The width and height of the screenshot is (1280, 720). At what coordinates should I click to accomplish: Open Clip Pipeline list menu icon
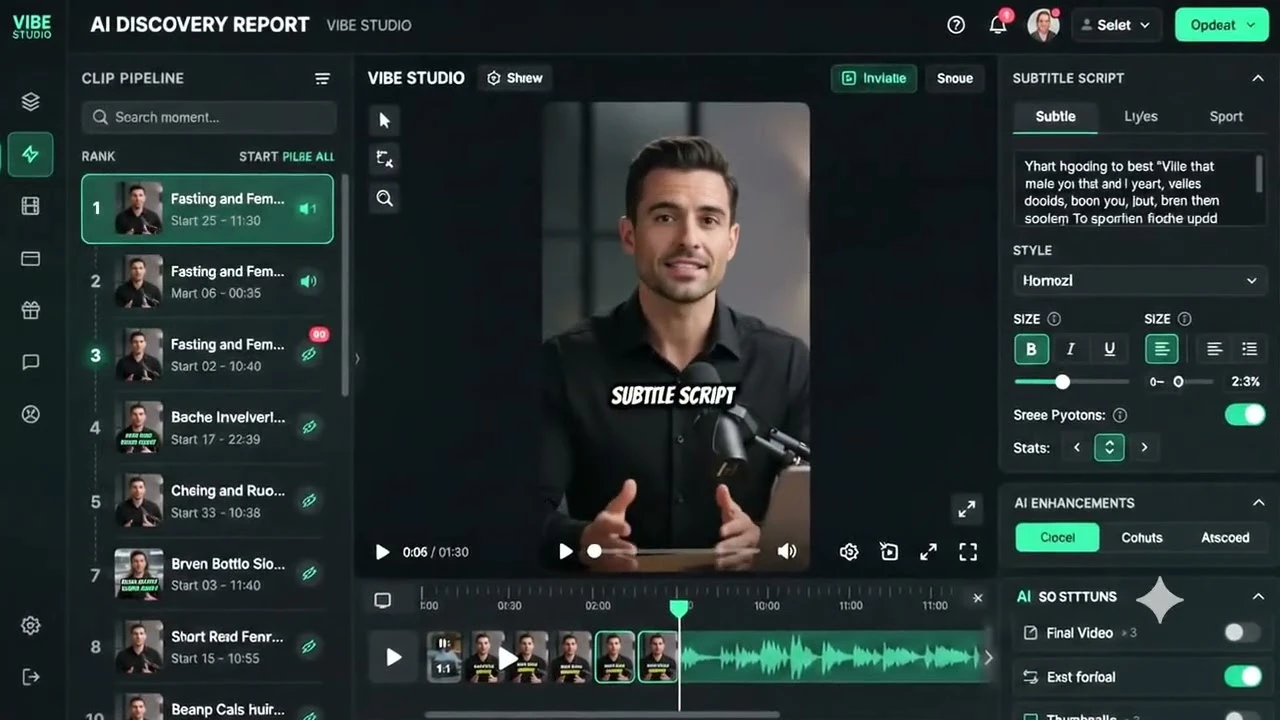coord(322,78)
